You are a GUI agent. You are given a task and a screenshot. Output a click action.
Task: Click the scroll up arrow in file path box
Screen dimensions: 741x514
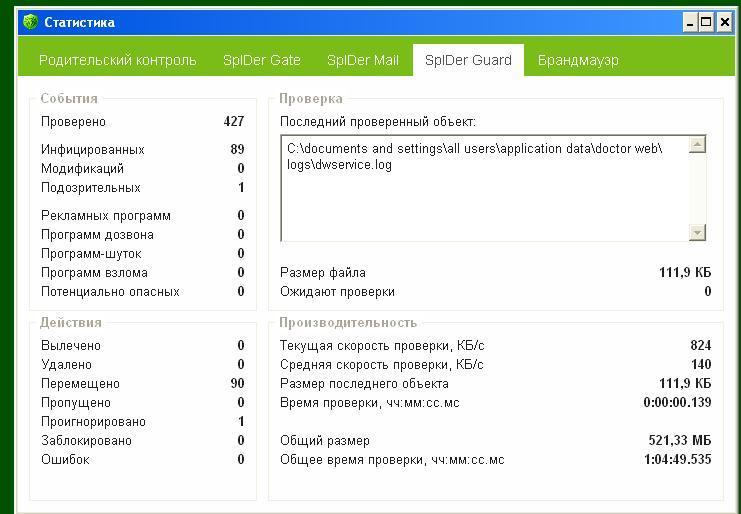click(x=698, y=145)
